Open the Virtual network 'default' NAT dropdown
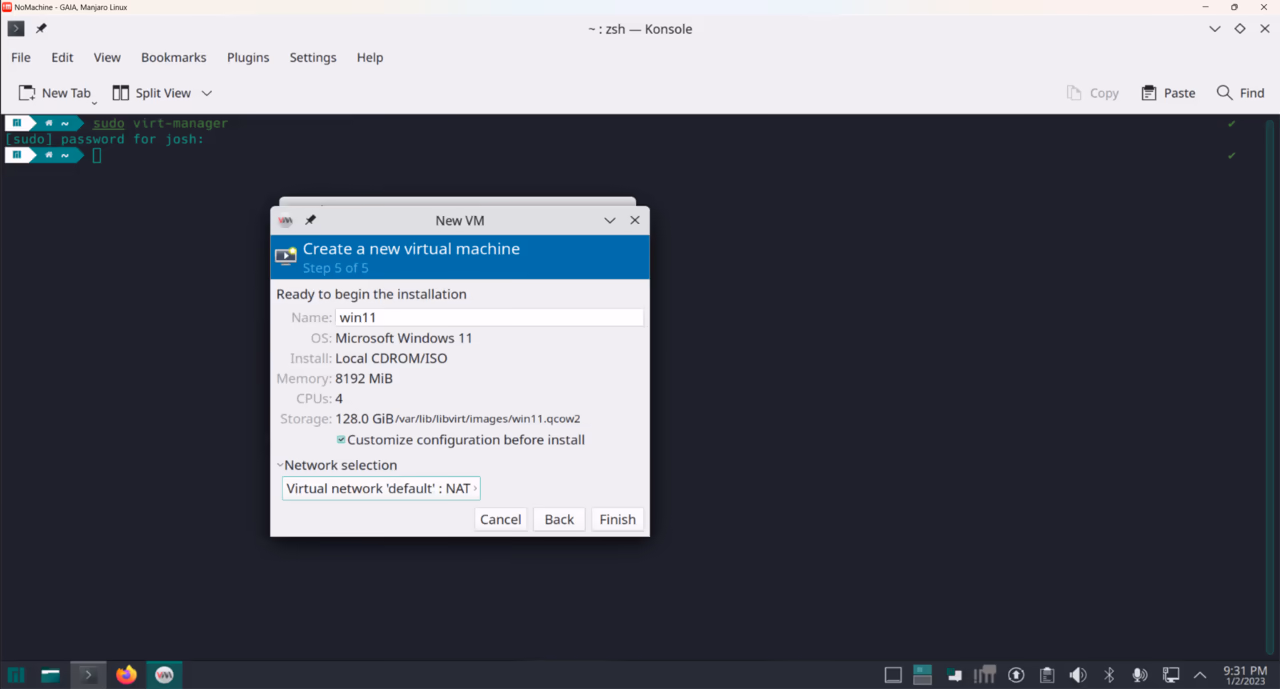This screenshot has height=689, width=1280. tap(381, 488)
